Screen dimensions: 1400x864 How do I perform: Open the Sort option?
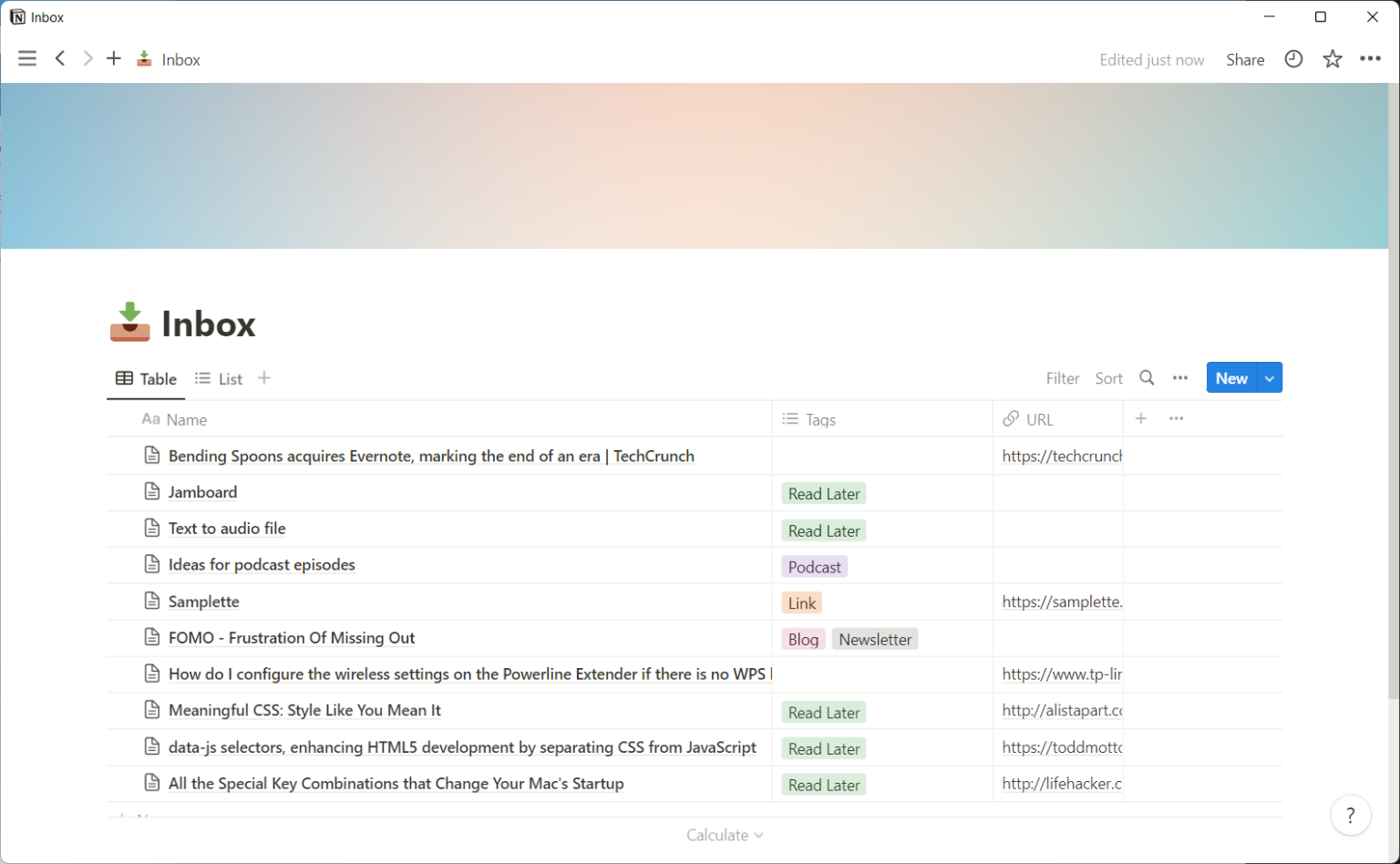[x=1108, y=378]
